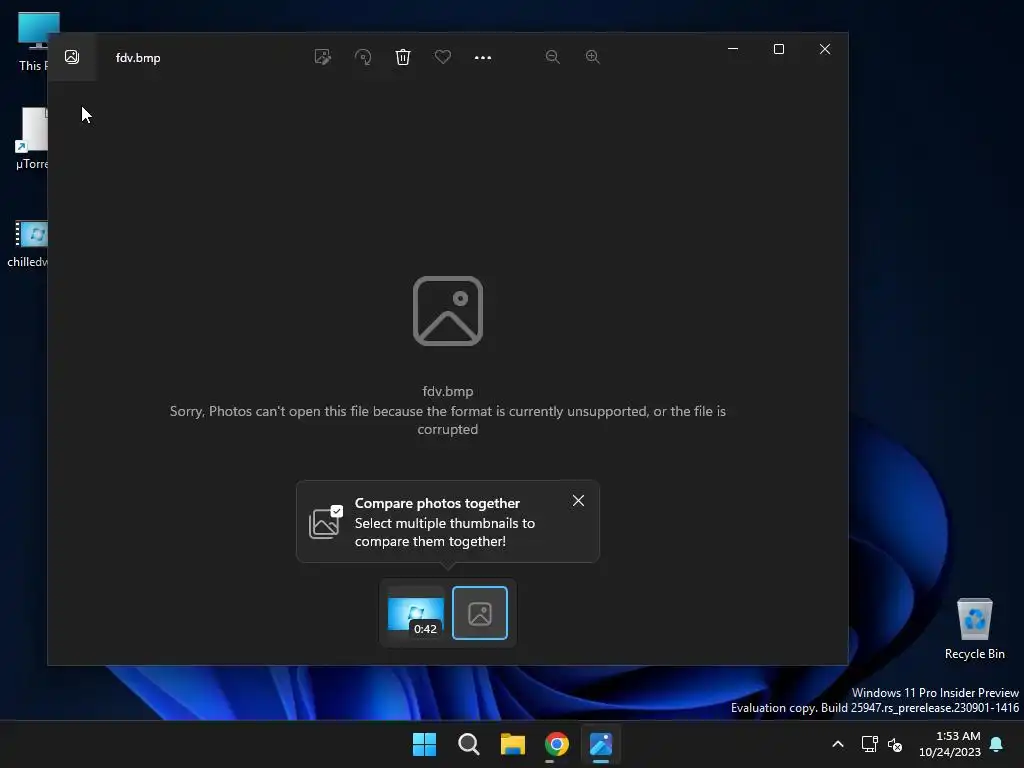Click the zoom out magnifier
The image size is (1024, 768).
point(552,57)
